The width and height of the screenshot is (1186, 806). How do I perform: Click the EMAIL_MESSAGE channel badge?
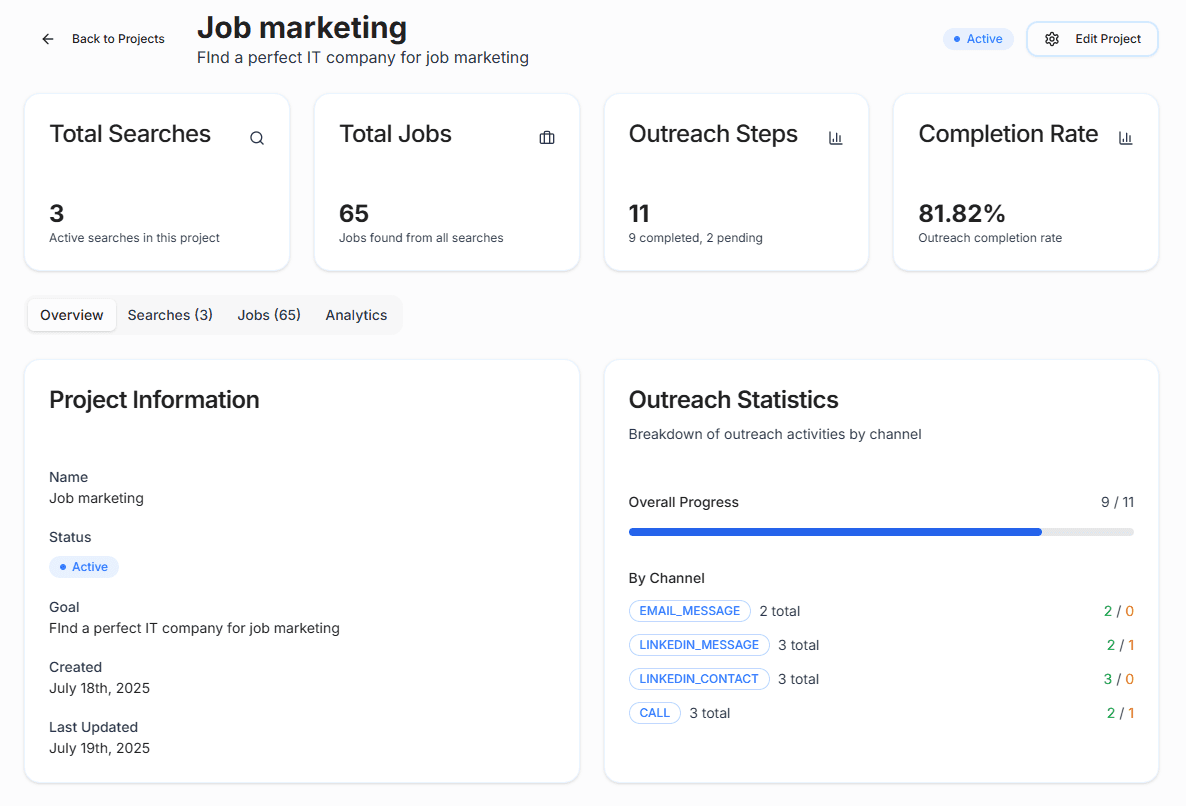(690, 611)
